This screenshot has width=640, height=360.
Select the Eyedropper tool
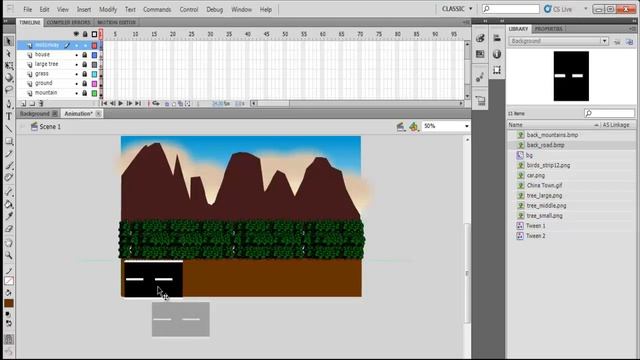point(9,216)
